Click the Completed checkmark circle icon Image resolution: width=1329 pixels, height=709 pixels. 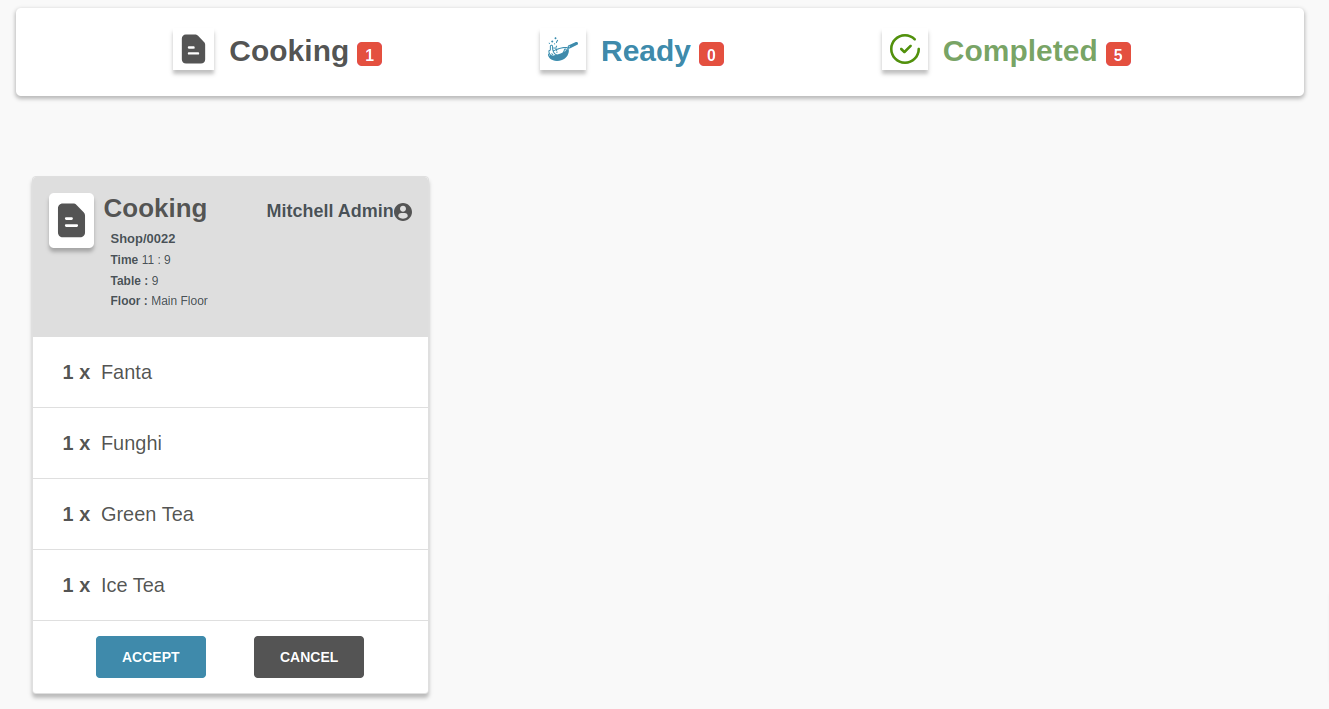(x=905, y=50)
